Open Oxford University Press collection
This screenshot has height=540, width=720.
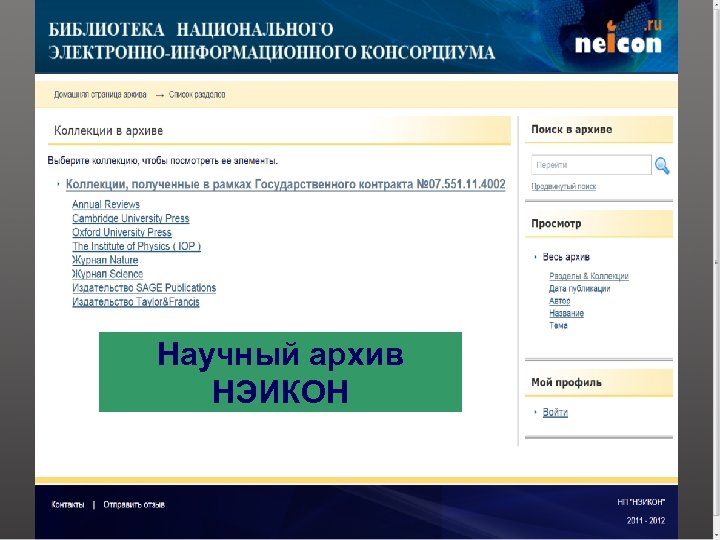(x=122, y=232)
